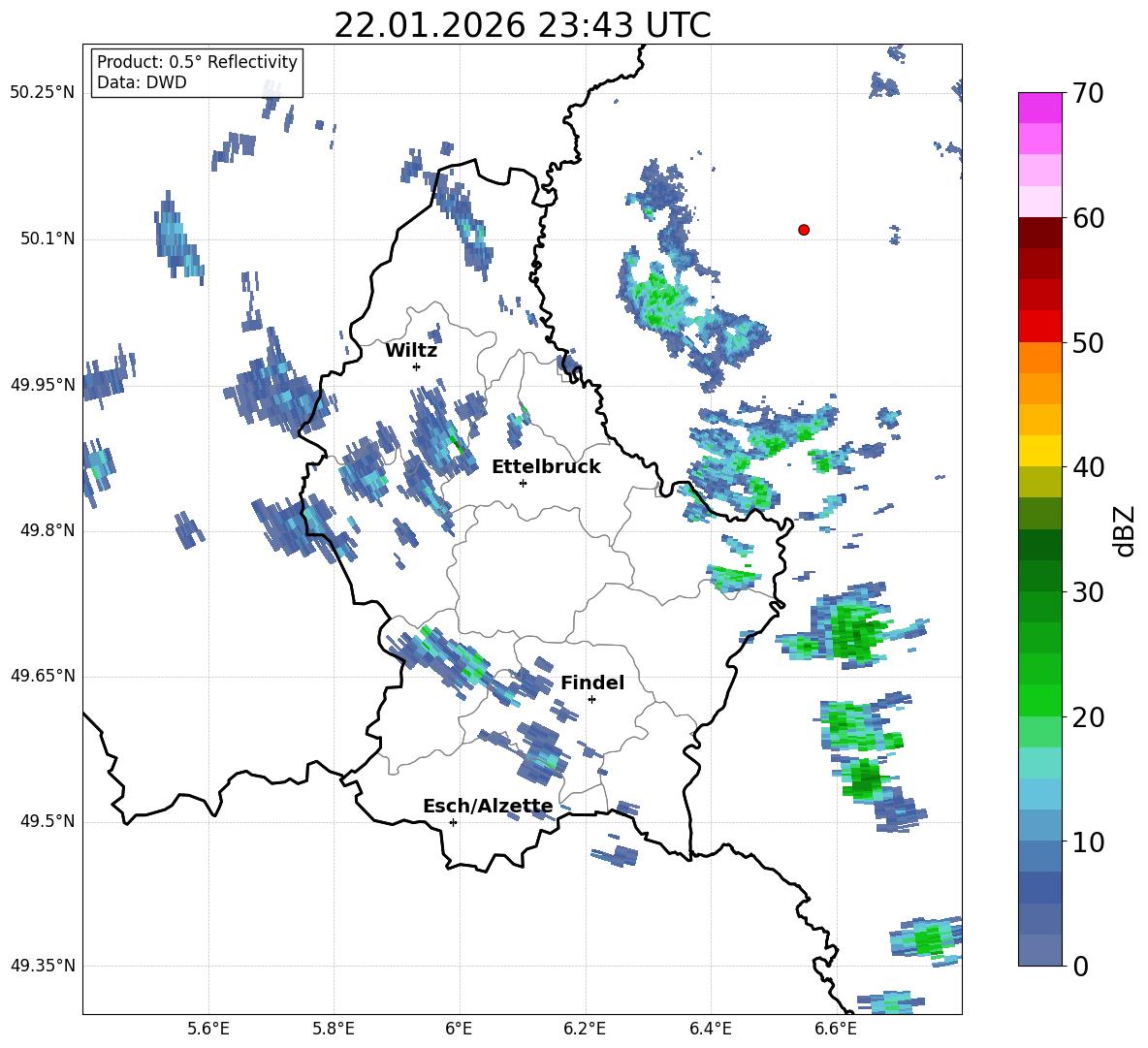The height and width of the screenshot is (1048, 1148).
Task: Click the Wiltz station cross marker
Action: [417, 366]
